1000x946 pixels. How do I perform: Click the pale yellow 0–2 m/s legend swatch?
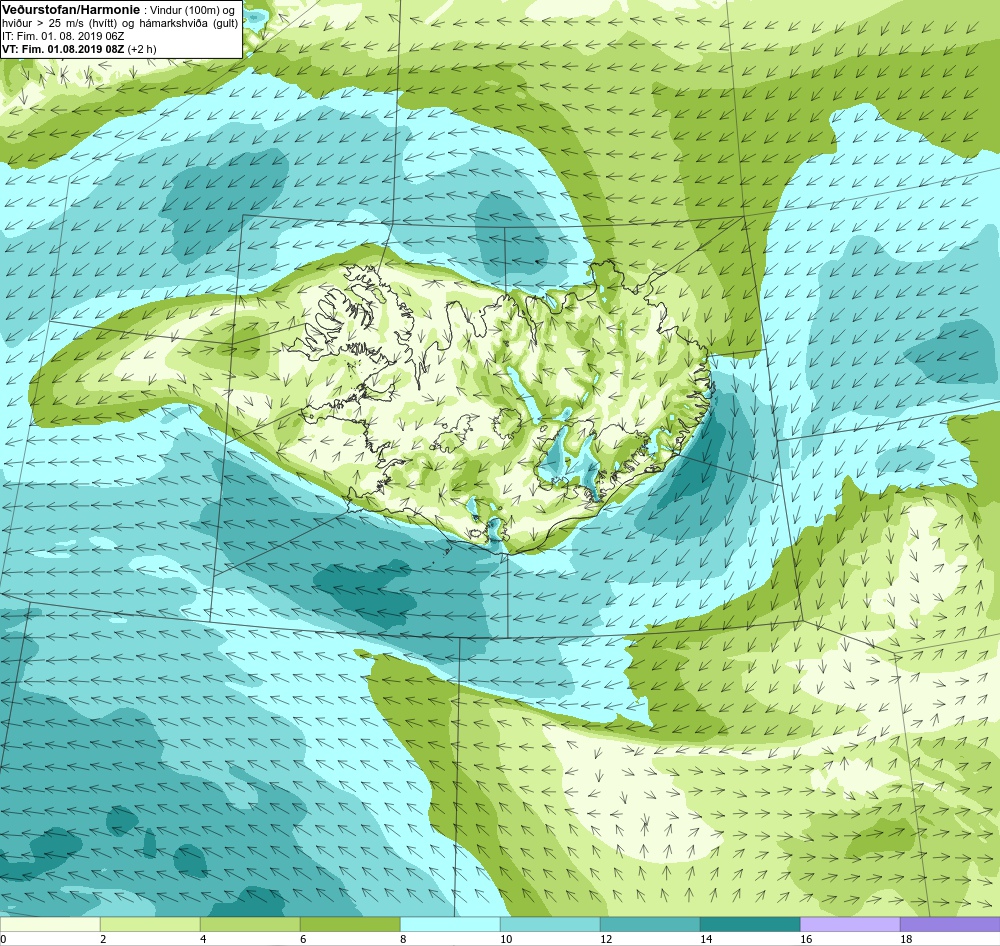pos(50,924)
